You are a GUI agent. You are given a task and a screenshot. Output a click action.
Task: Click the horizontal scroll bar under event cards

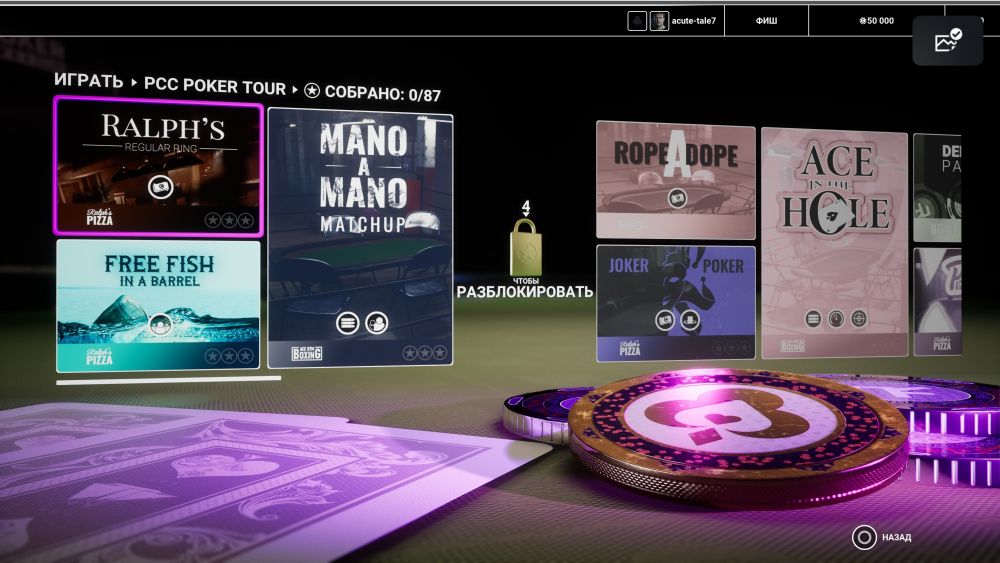(x=168, y=381)
